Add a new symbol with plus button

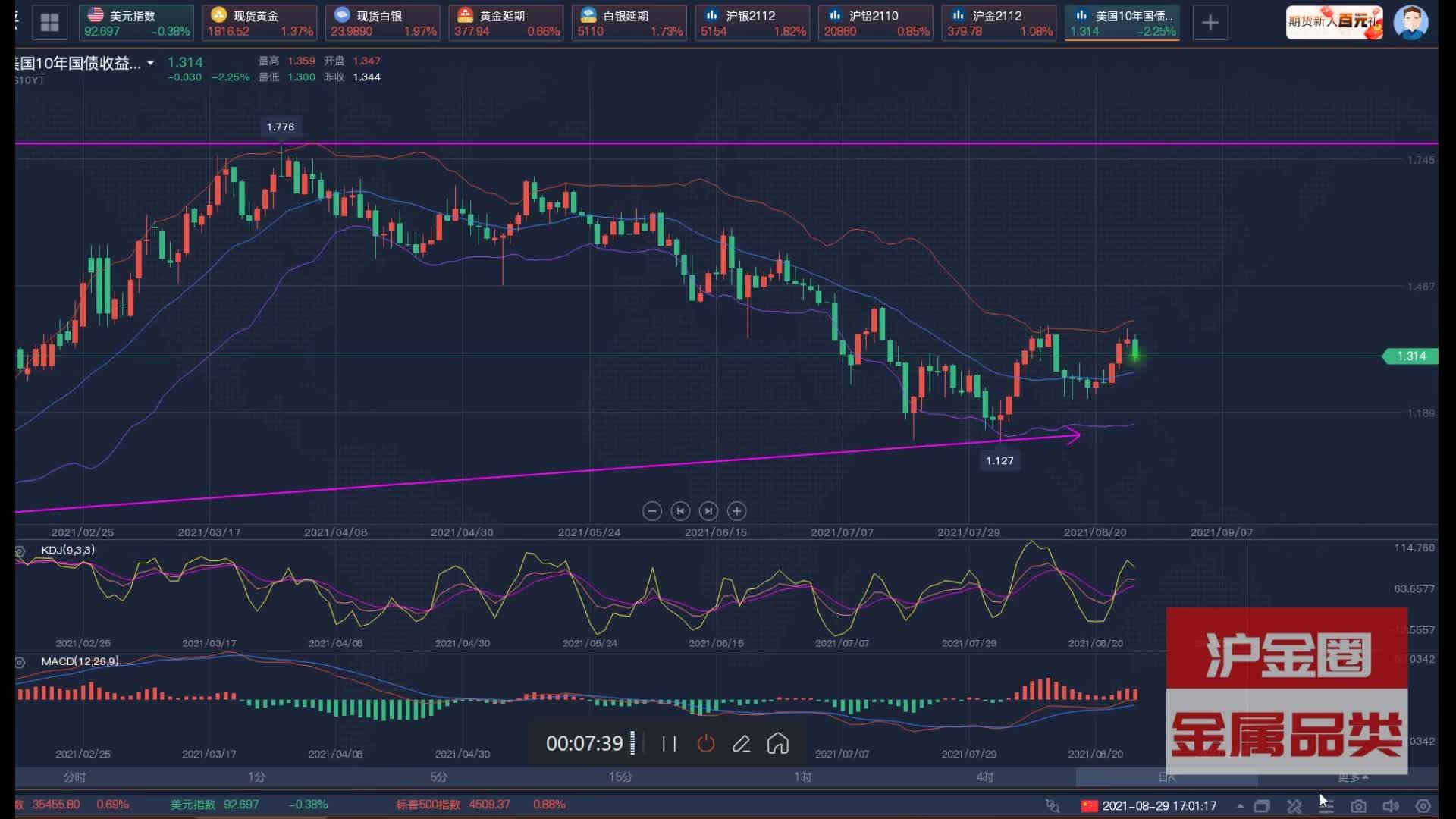1210,23
